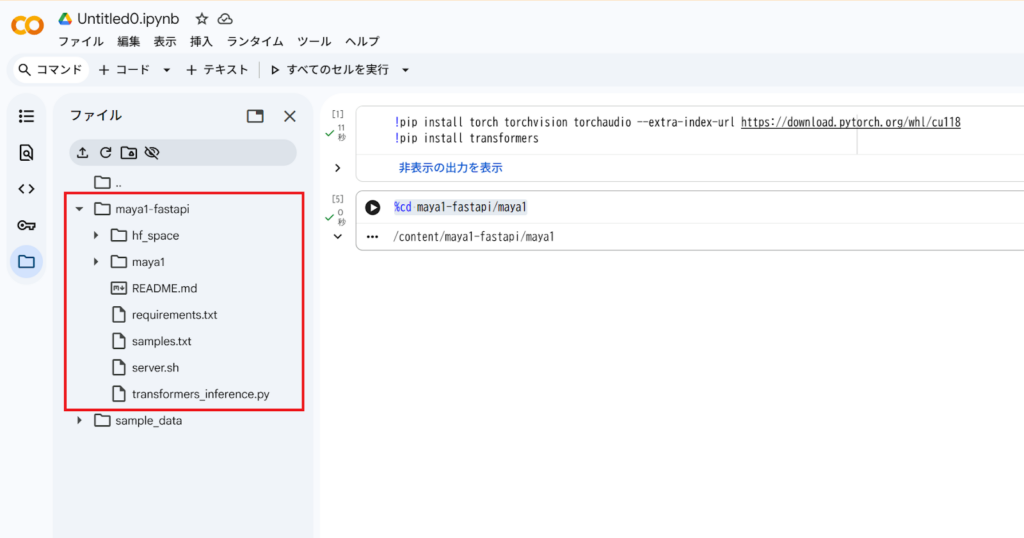The width and height of the screenshot is (1024, 538).
Task: Select samples.txt in the file tree
Action: tap(161, 341)
